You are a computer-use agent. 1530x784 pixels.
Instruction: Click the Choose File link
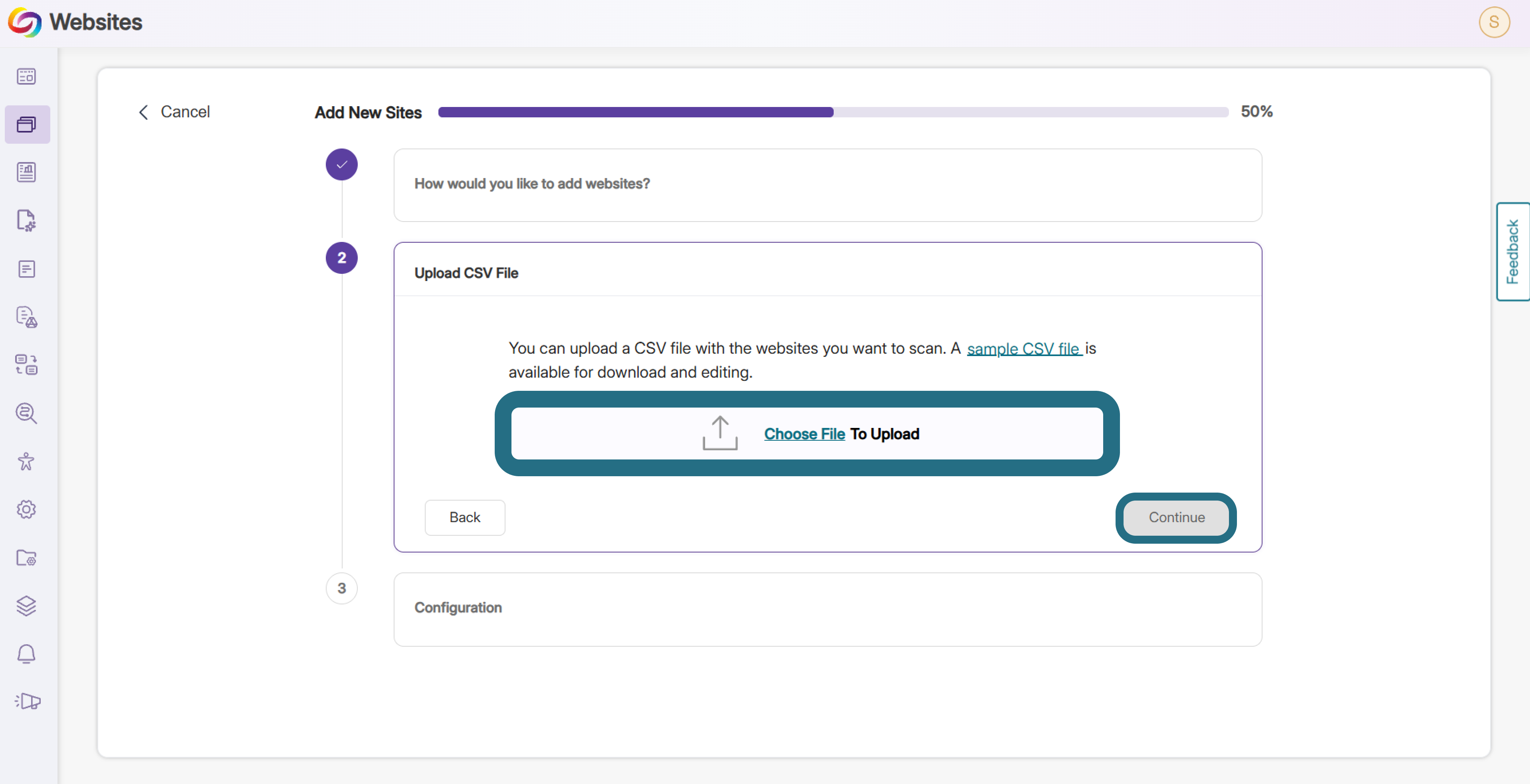804,434
